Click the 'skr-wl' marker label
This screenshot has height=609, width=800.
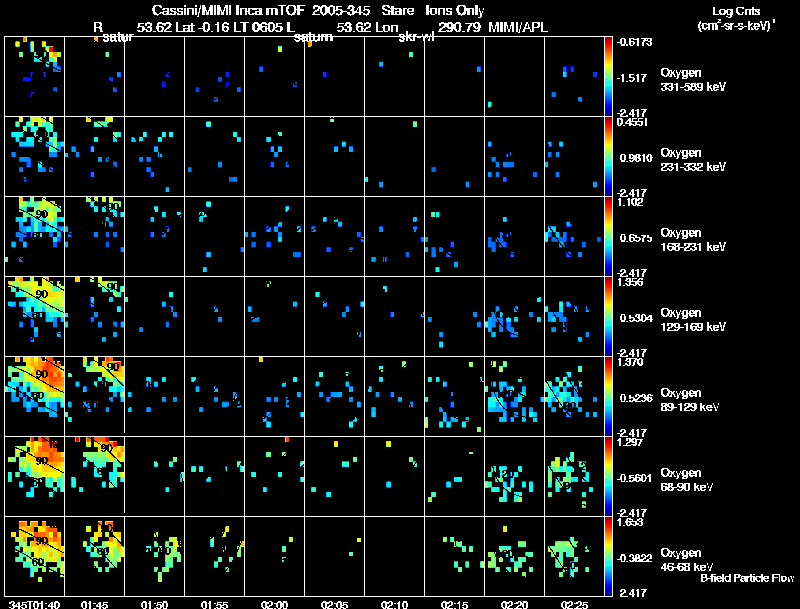pyautogui.click(x=416, y=37)
